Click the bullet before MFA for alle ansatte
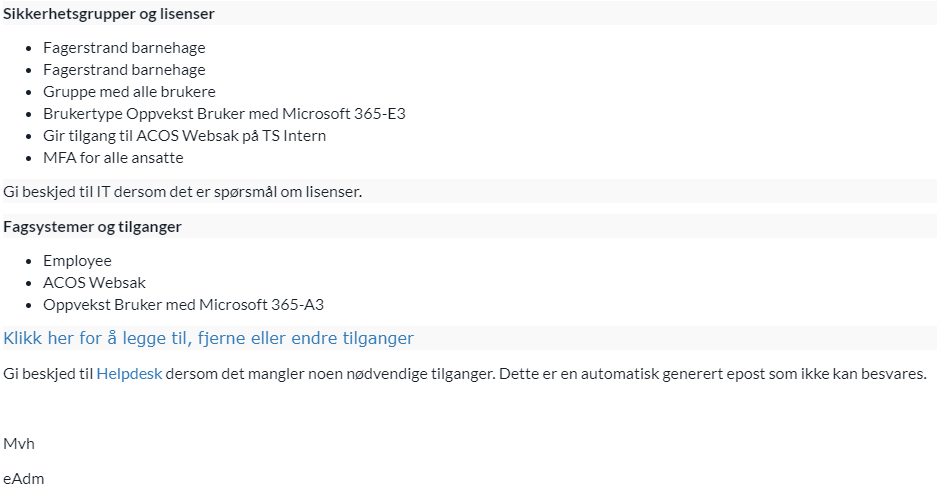 [x=28, y=158]
